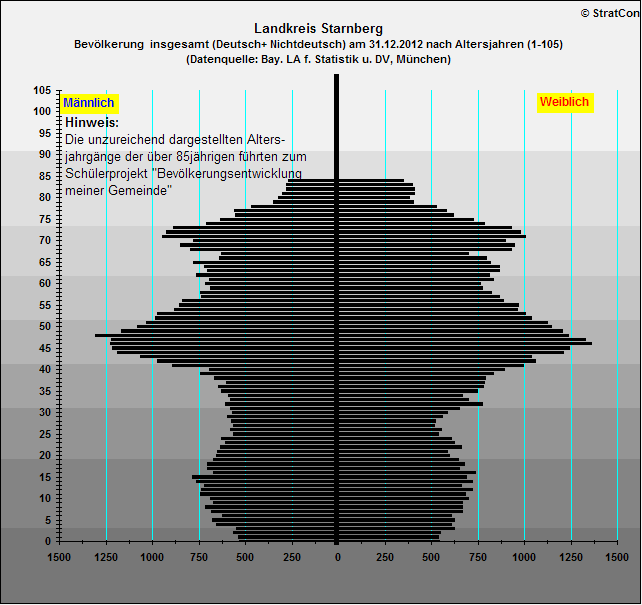Click the bold Hinweis heading
Image resolution: width=642 pixels, height=605 pixels.
pyautogui.click(x=92, y=122)
